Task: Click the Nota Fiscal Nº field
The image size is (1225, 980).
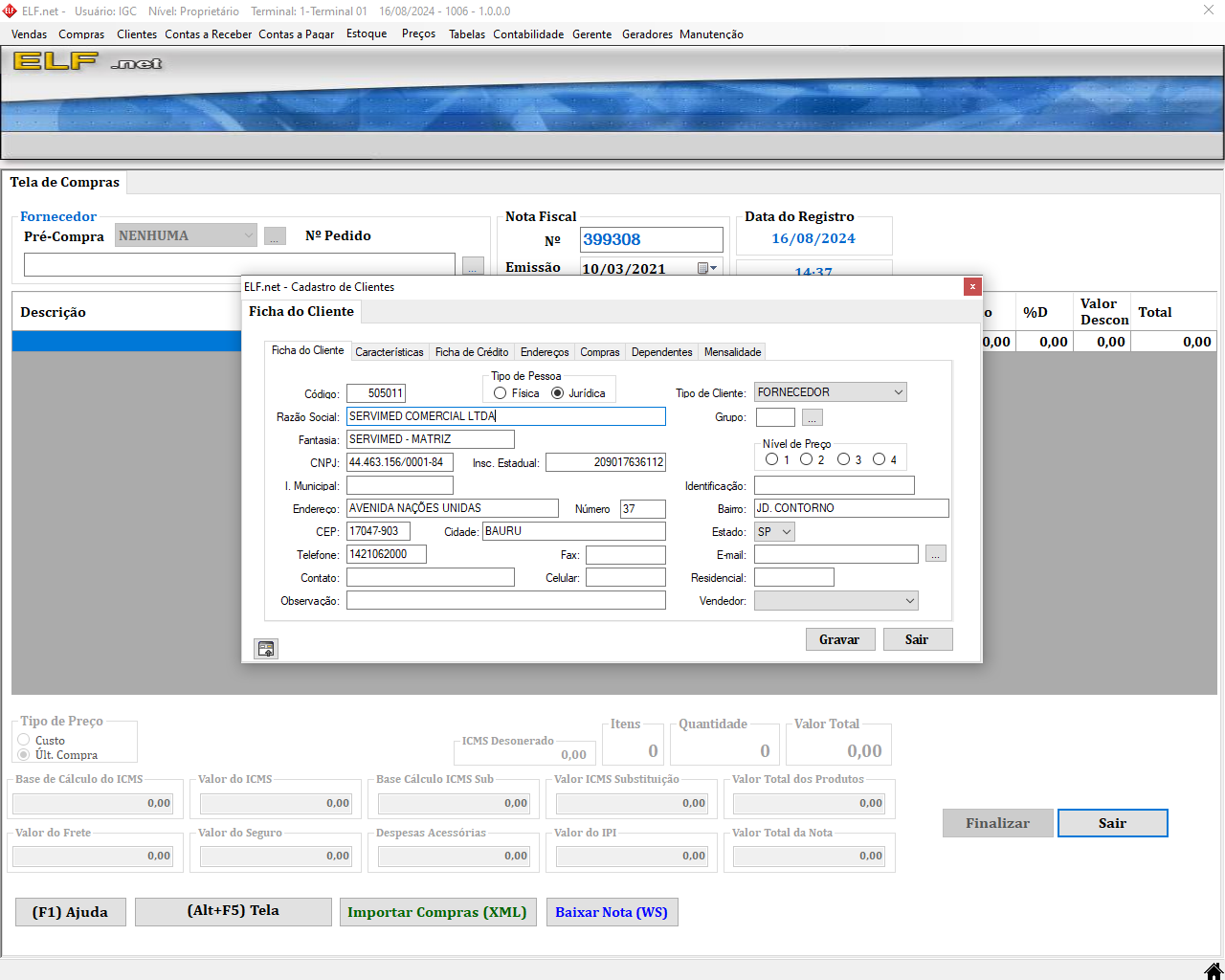Action: click(652, 239)
